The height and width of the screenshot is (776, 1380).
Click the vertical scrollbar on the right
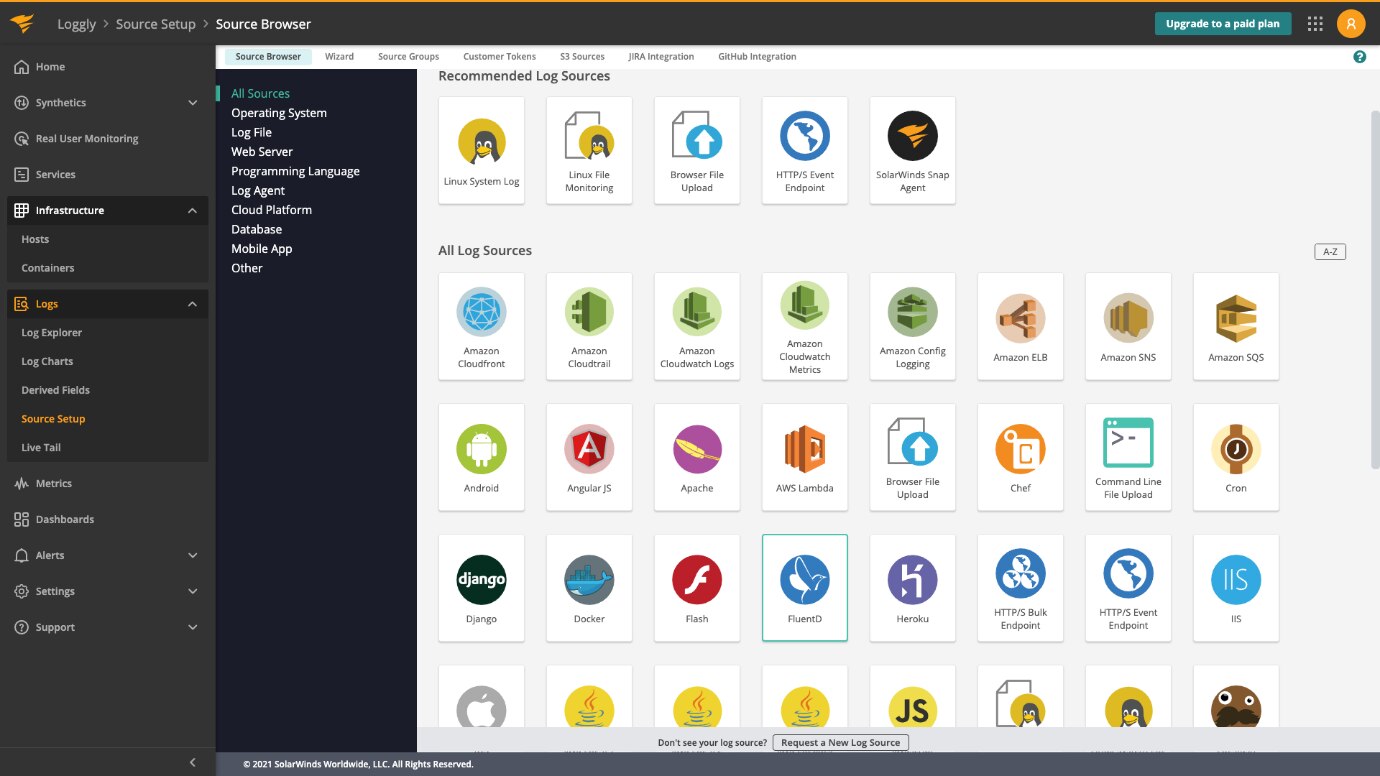(x=1374, y=250)
